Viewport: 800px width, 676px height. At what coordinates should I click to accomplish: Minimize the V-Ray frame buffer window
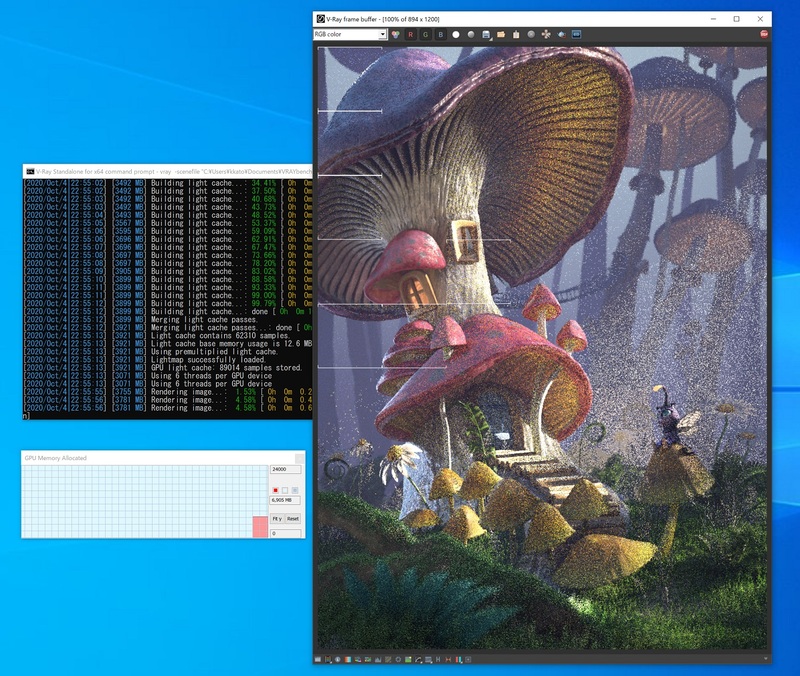(x=713, y=19)
